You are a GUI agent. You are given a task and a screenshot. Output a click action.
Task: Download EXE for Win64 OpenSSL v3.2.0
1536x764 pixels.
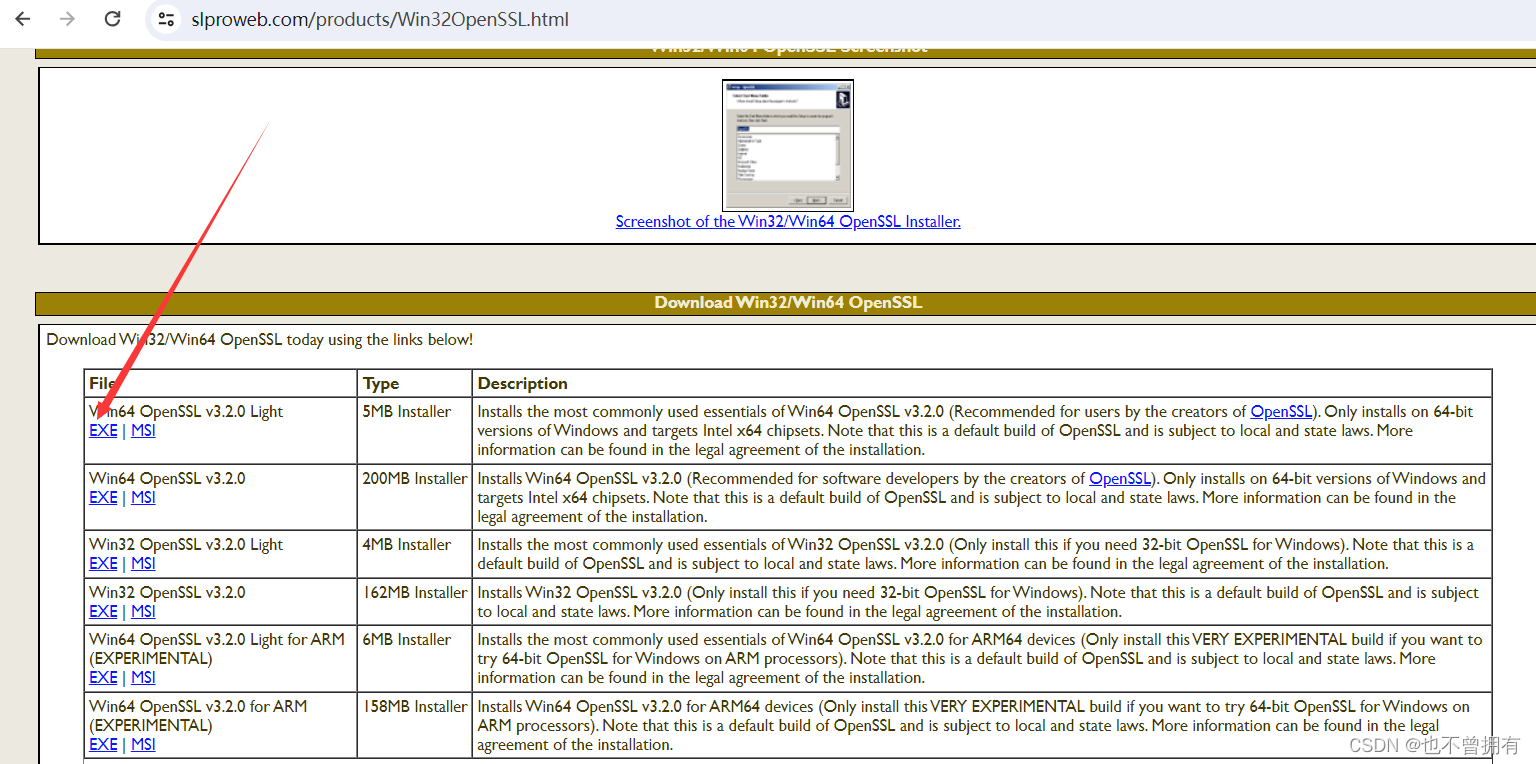(103, 497)
